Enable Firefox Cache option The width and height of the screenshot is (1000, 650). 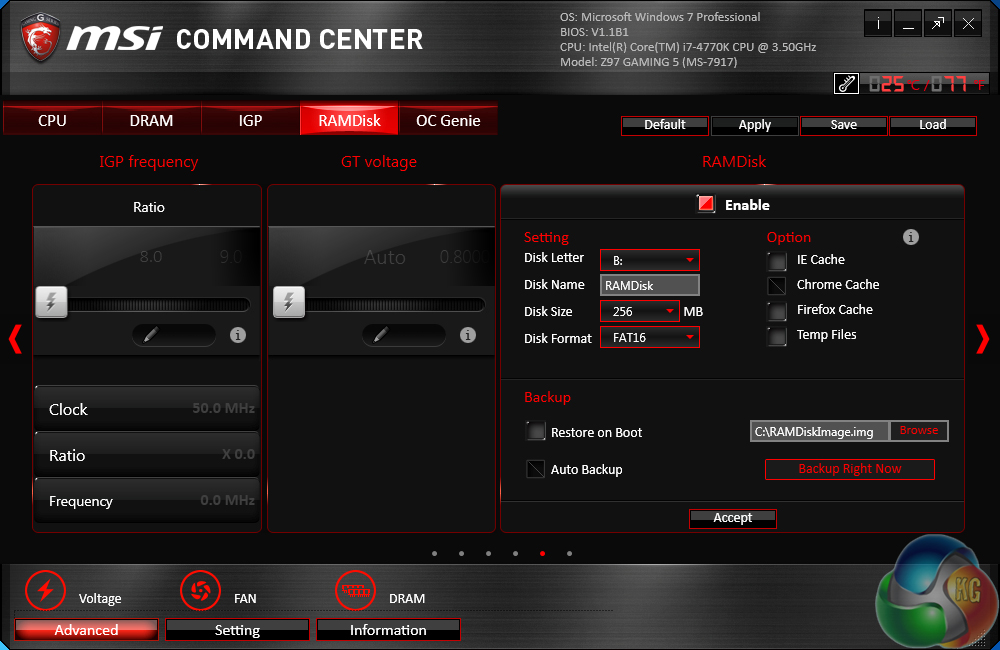click(777, 311)
